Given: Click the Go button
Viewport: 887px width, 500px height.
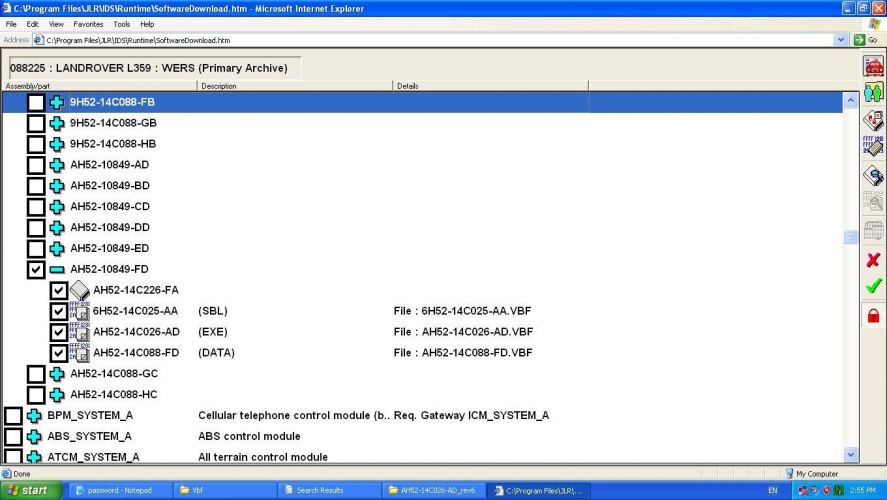Looking at the screenshot, I should [866, 40].
